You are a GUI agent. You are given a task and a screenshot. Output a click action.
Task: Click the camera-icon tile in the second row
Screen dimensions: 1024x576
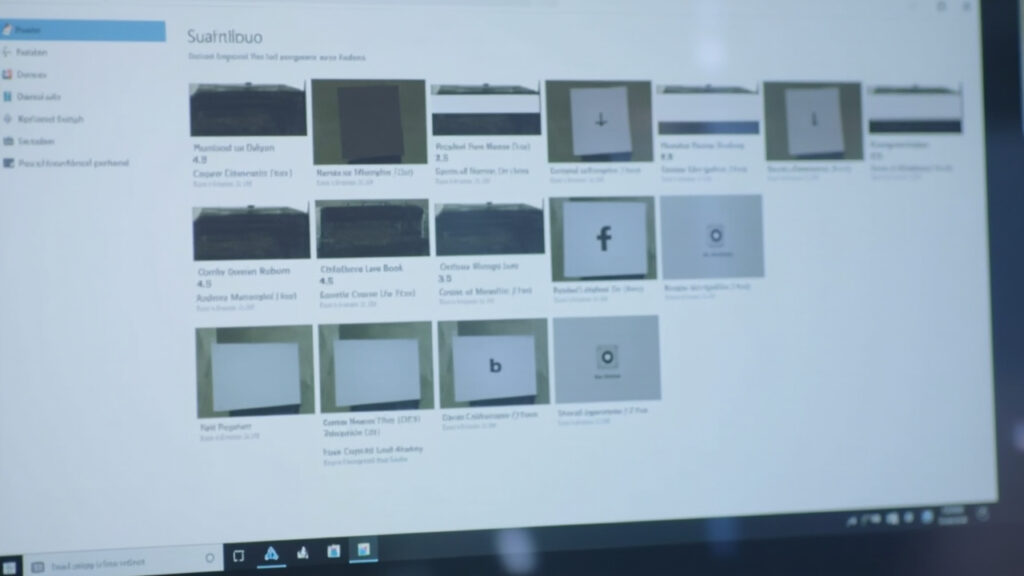pos(715,235)
